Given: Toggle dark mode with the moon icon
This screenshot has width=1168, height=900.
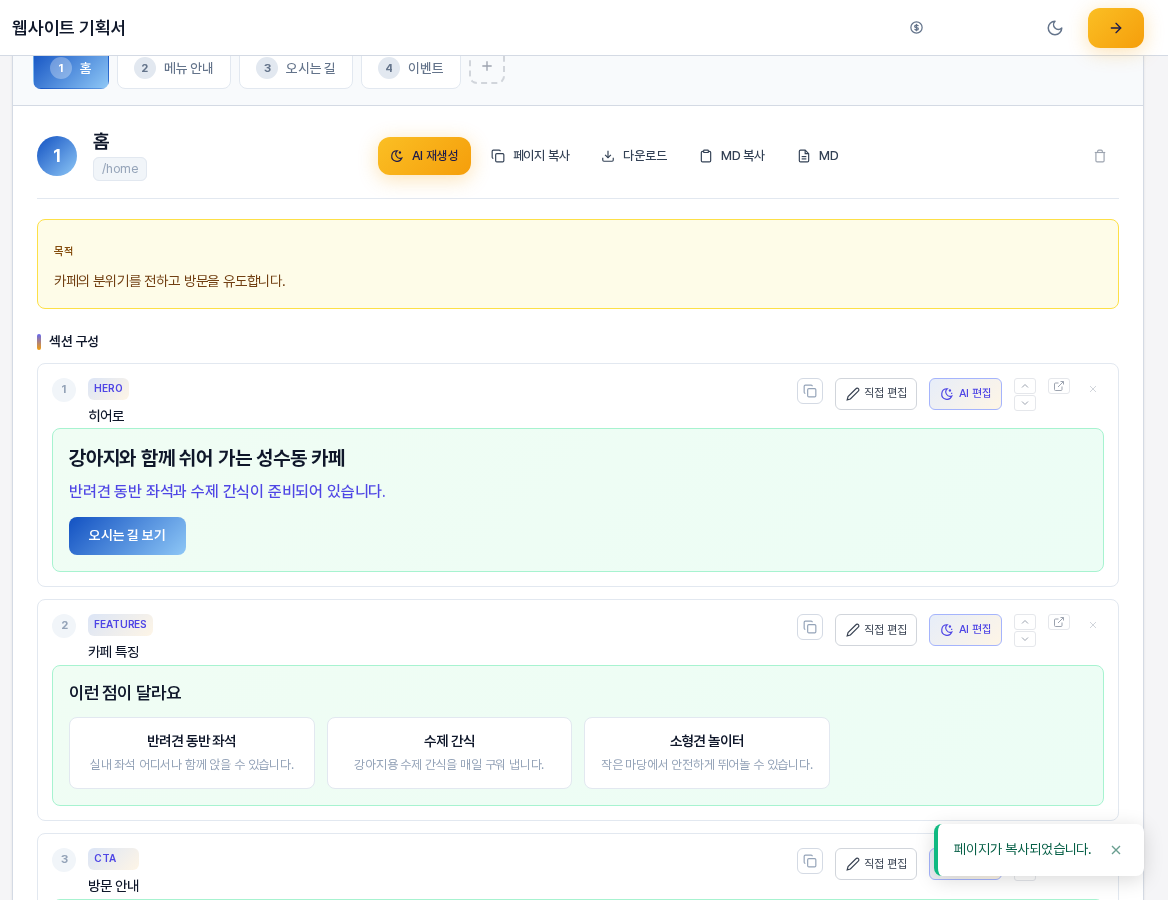Looking at the screenshot, I should pos(1055,28).
